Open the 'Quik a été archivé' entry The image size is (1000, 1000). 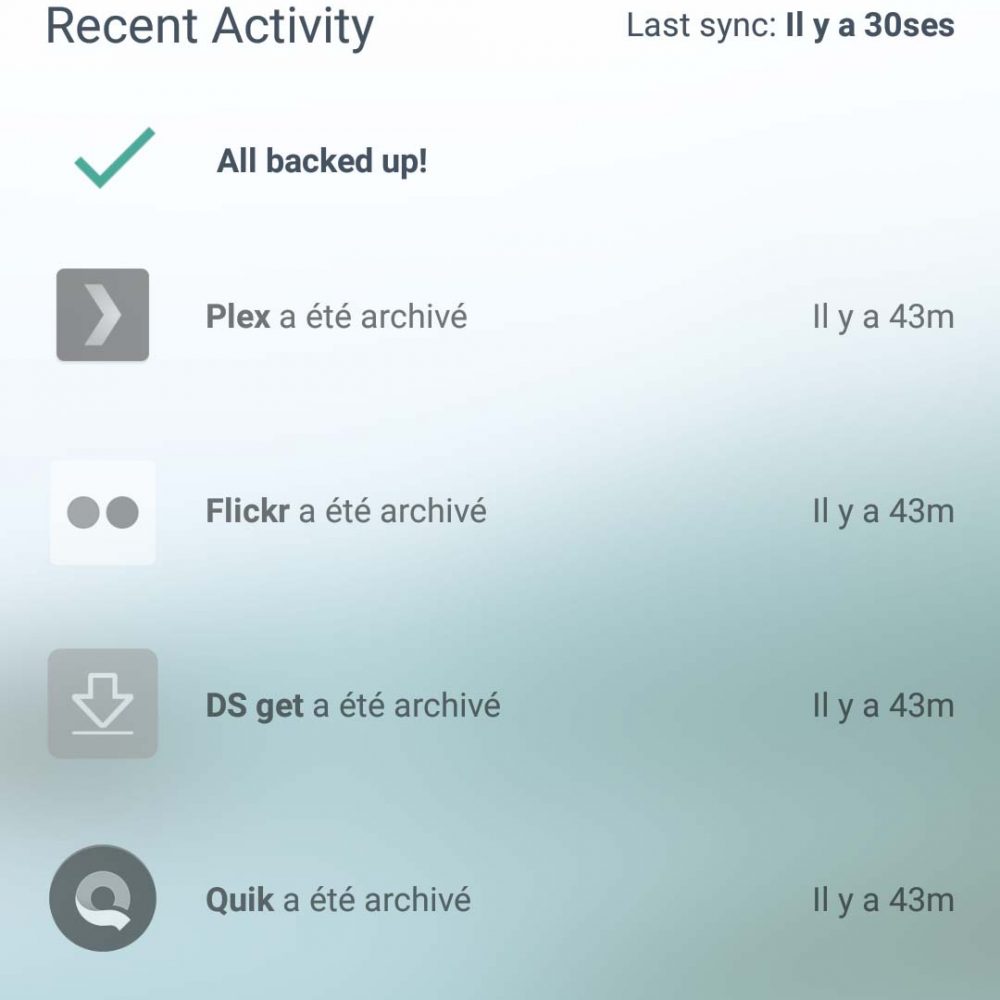(x=500, y=900)
